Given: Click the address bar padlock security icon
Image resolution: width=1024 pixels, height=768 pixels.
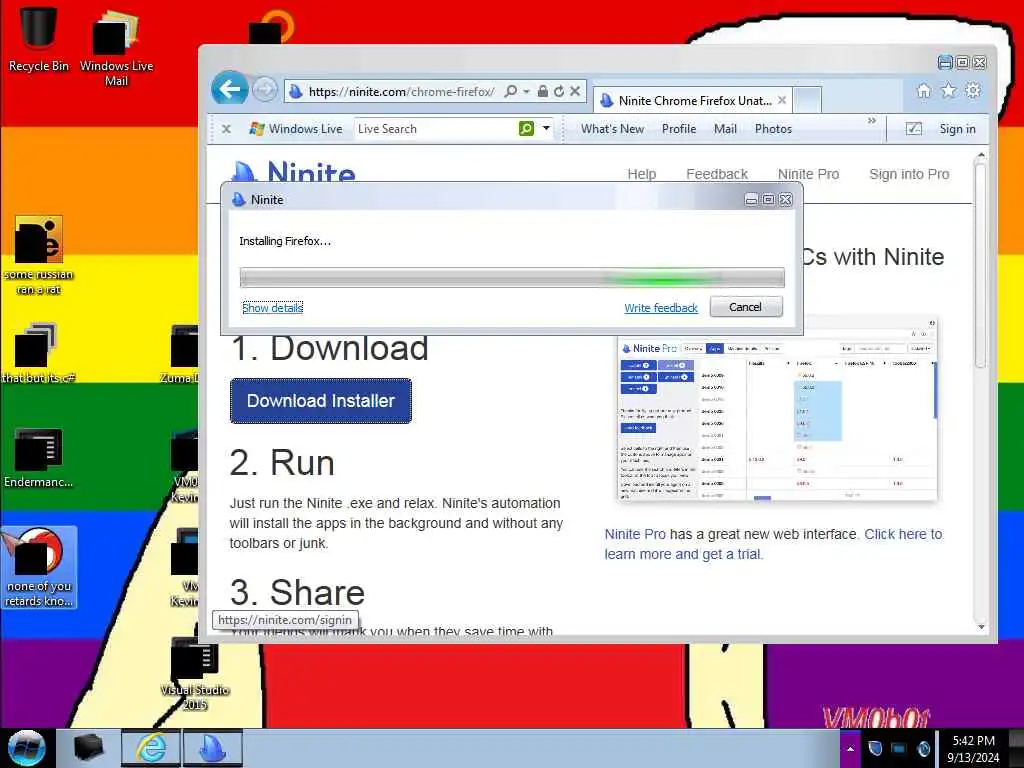Looking at the screenshot, I should pyautogui.click(x=542, y=91).
